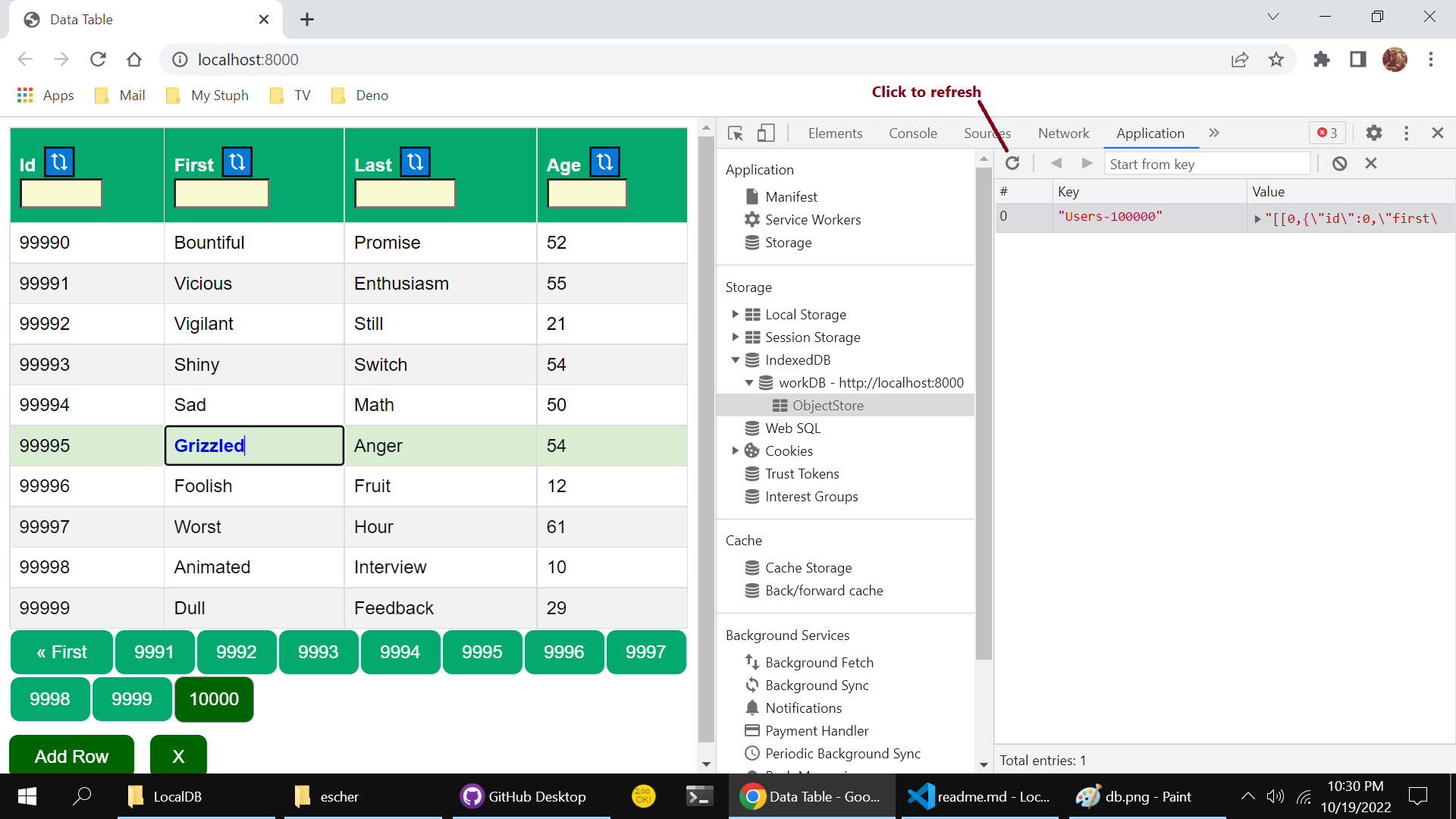Show more DevTools tabs
Screen dimensions: 1456x819
tap(1214, 133)
